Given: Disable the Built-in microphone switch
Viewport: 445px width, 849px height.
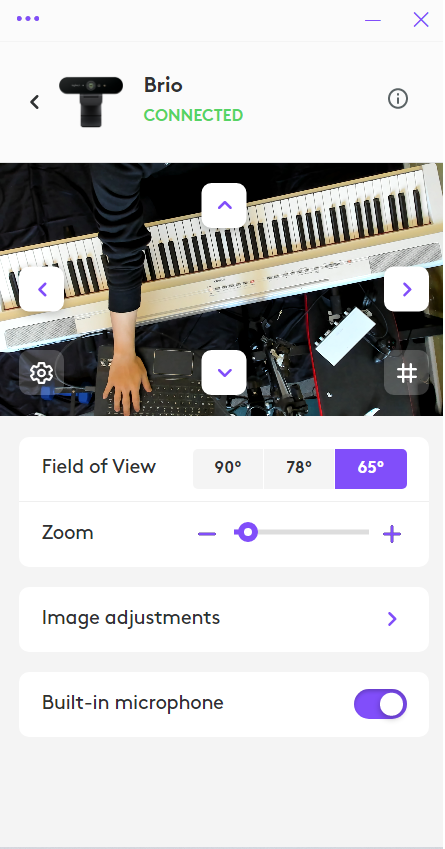Looking at the screenshot, I should point(381,704).
